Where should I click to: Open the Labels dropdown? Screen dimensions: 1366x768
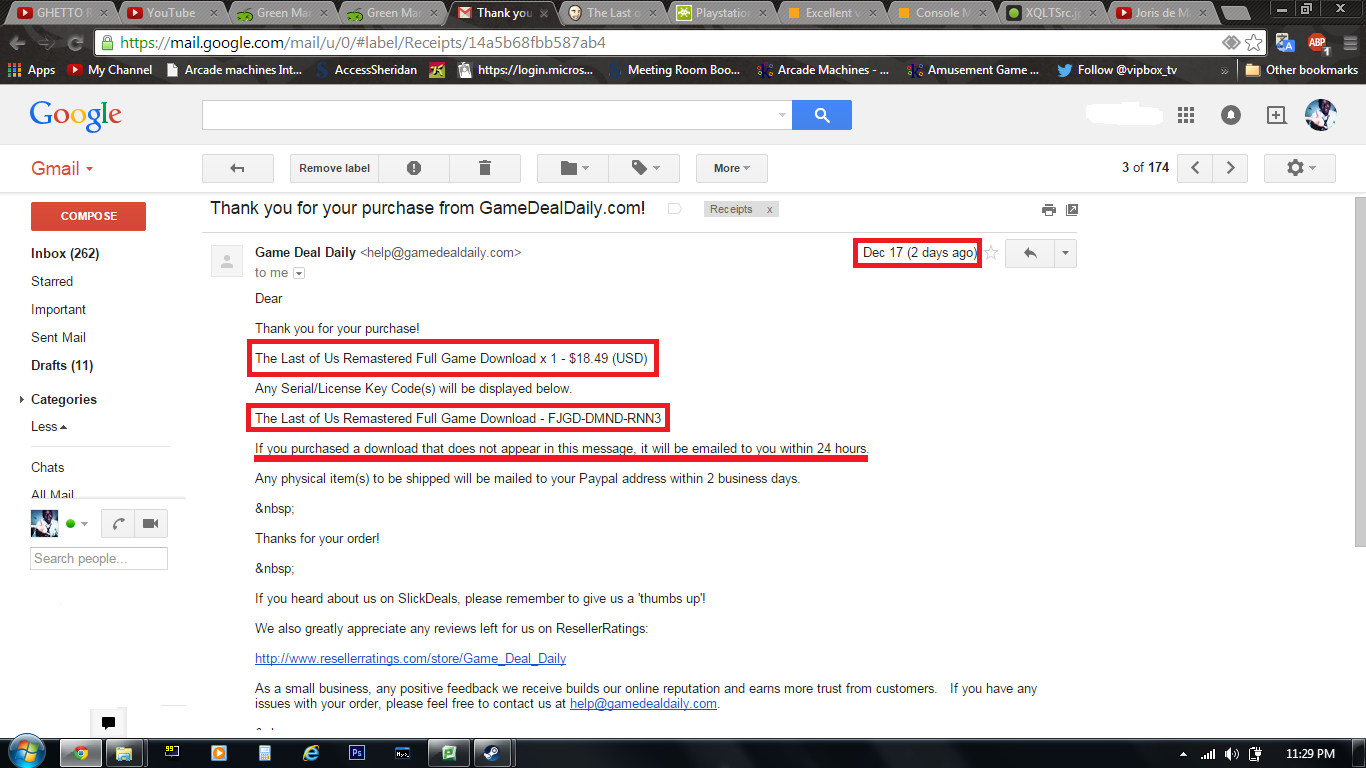coord(644,168)
